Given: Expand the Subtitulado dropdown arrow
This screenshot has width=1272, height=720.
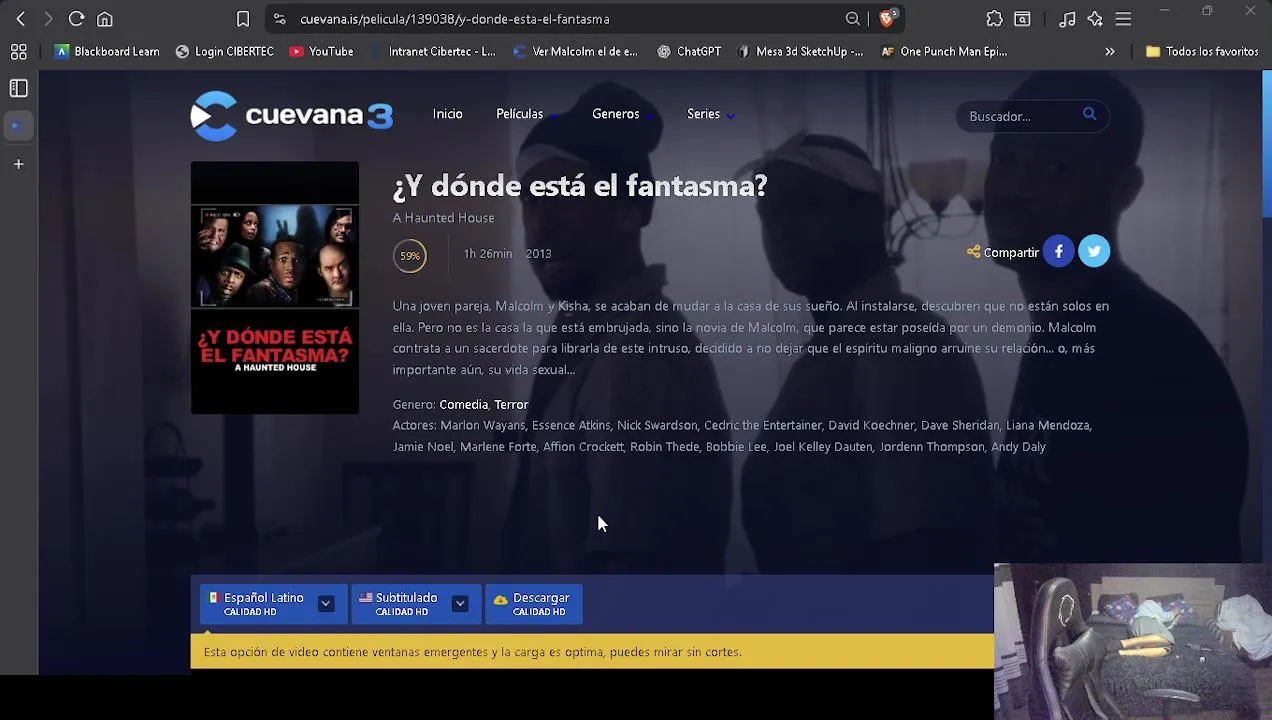Looking at the screenshot, I should (x=460, y=604).
